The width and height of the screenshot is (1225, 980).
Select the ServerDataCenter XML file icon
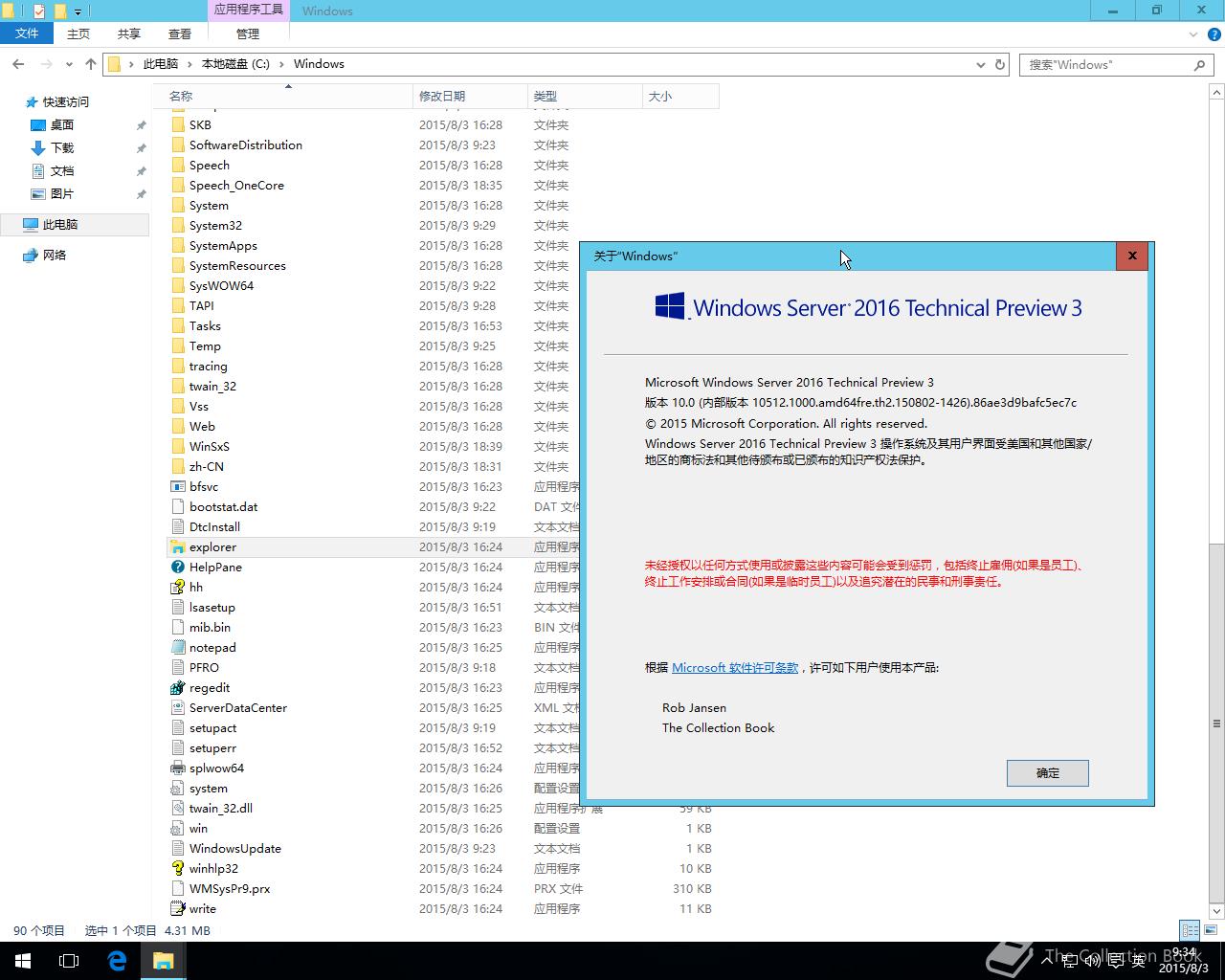[177, 708]
